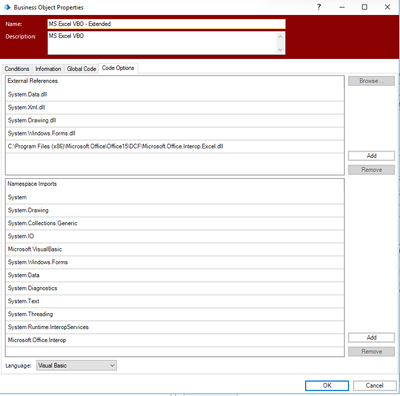The image size is (400, 396).
Task: Select the System.Windows.Forms.dll reference row
Action: click(x=175, y=134)
